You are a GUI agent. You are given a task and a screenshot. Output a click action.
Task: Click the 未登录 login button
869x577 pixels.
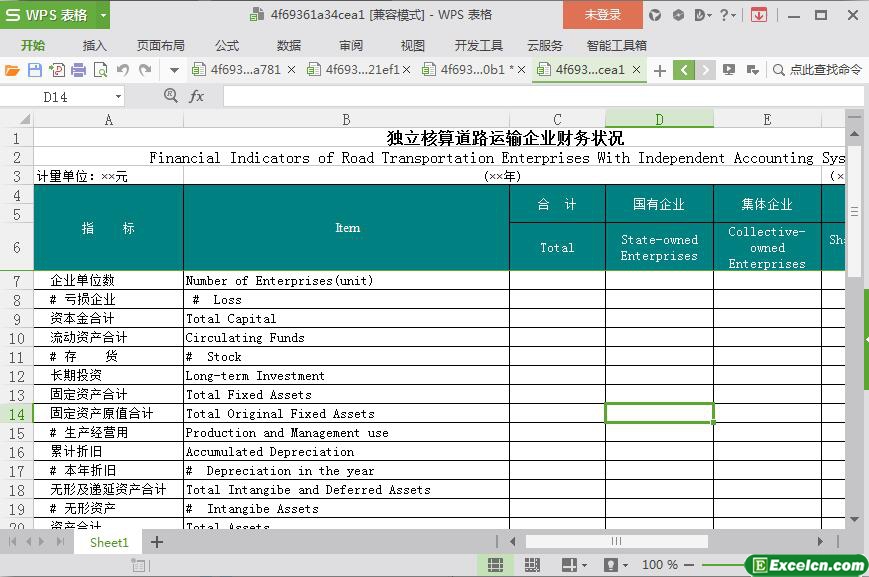(602, 15)
